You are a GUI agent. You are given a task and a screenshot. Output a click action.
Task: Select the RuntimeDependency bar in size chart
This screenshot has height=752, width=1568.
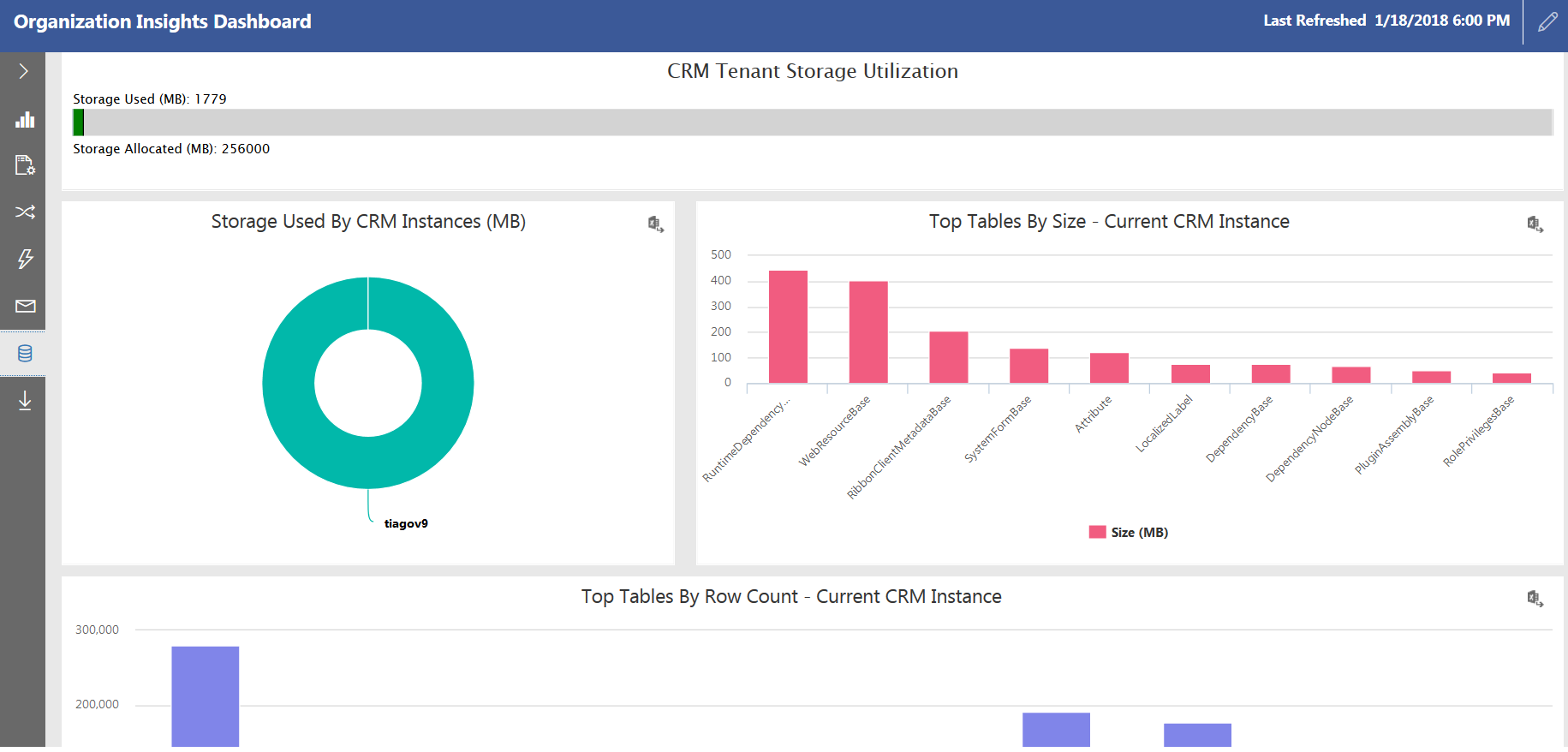pyautogui.click(x=788, y=327)
